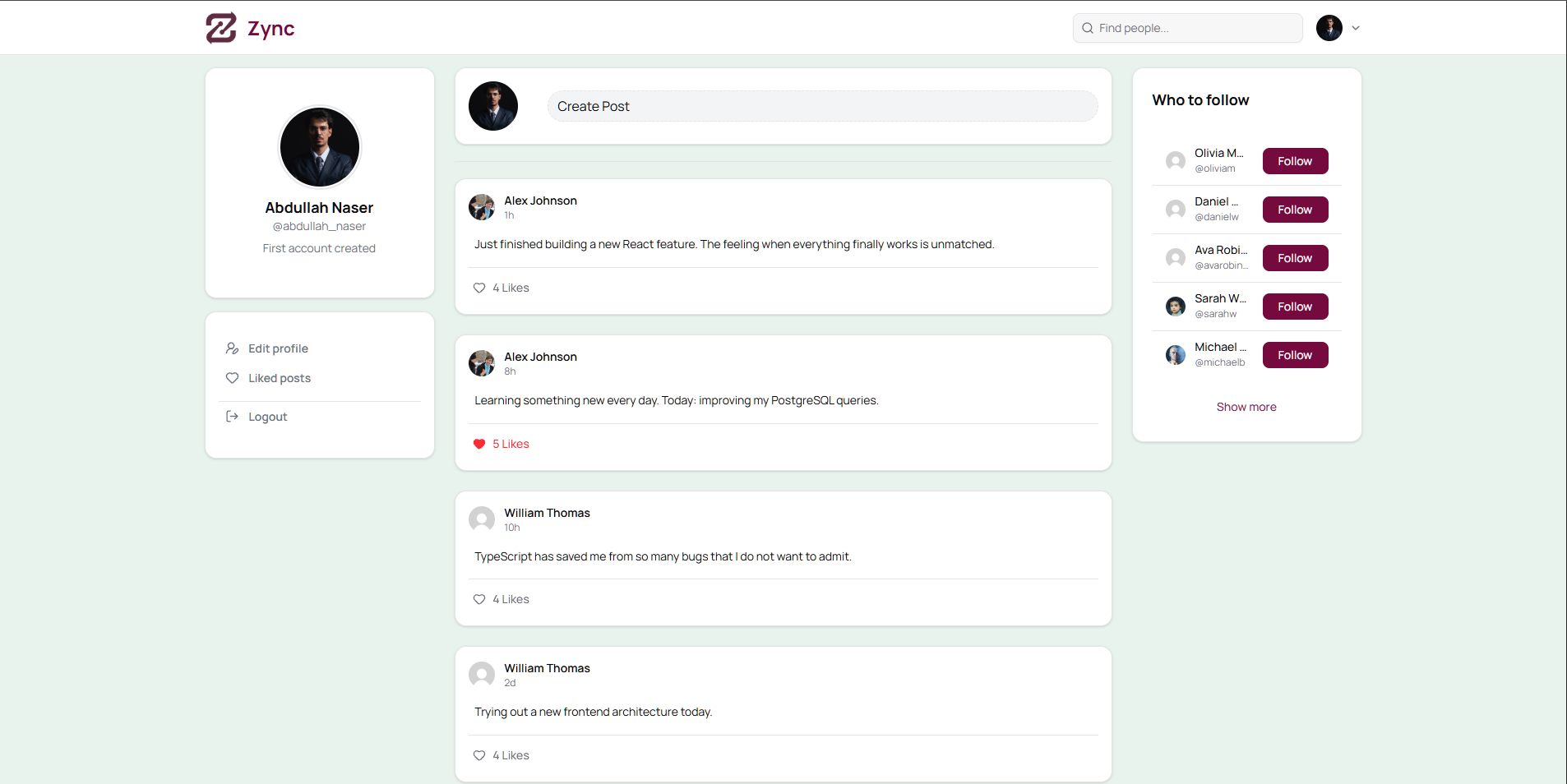Expand suggestions with Show more
The height and width of the screenshot is (784, 1567).
coord(1246,407)
